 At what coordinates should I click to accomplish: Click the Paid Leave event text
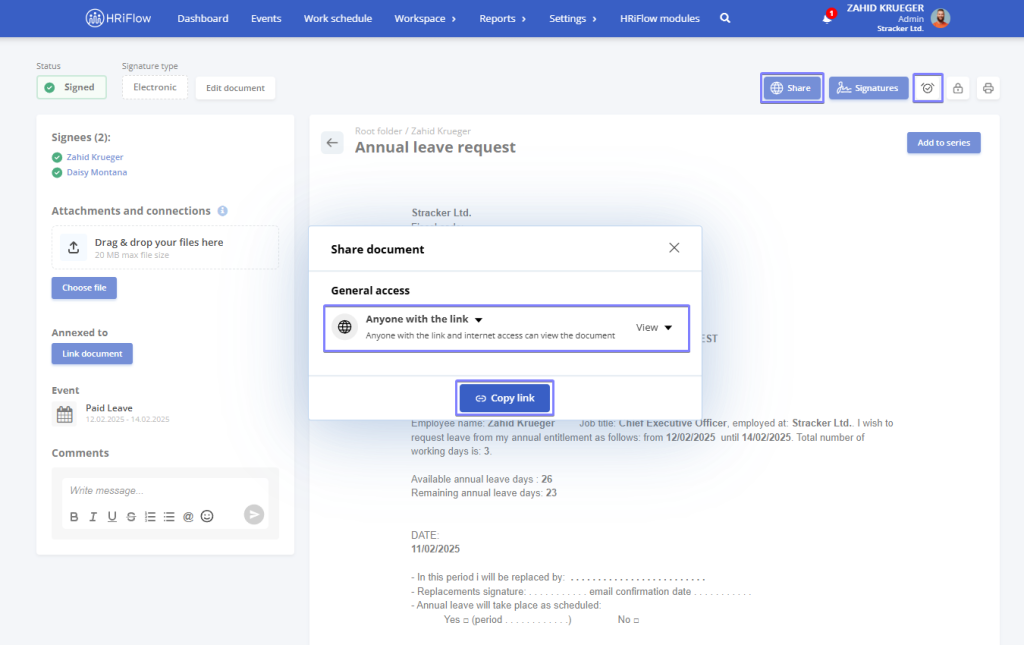click(x=109, y=408)
